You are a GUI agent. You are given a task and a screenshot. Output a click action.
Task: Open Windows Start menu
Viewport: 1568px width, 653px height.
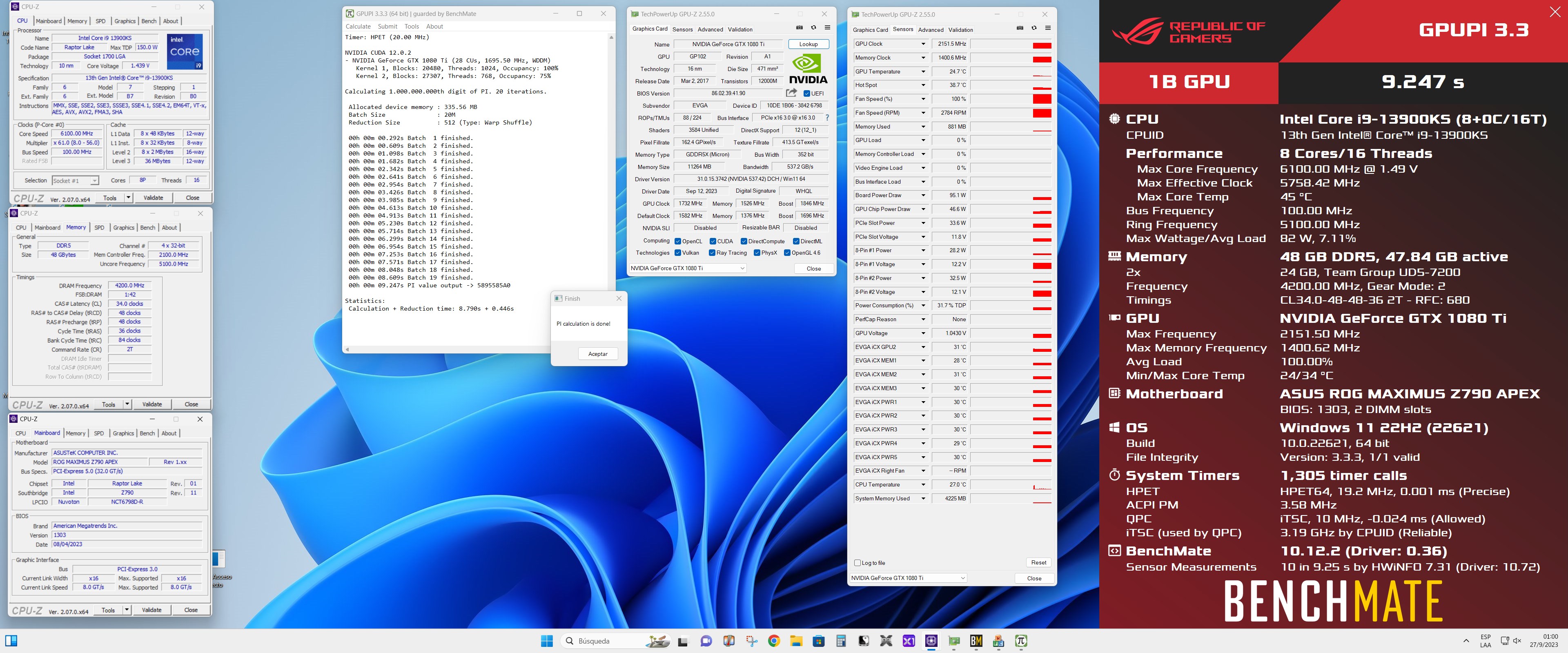pos(547,641)
